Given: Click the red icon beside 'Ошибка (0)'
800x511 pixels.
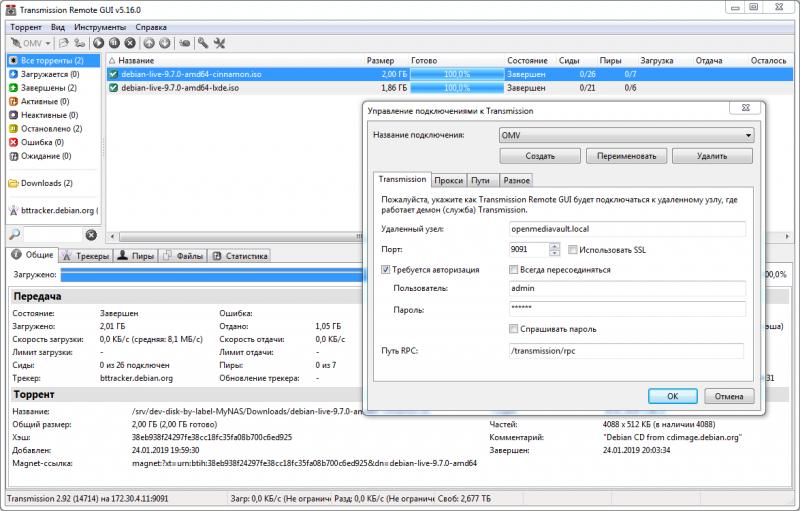Looking at the screenshot, I should [14, 142].
